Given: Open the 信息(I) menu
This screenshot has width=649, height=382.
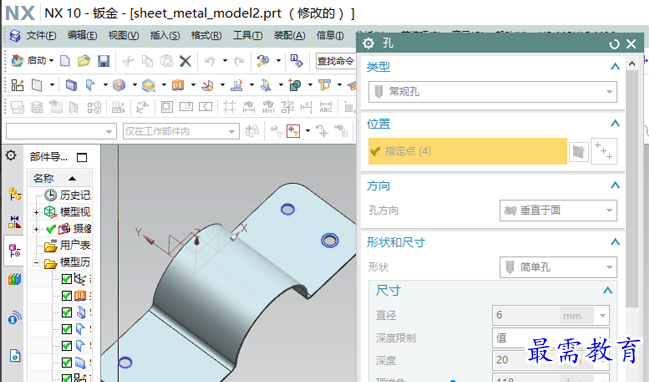Looking at the screenshot, I should [x=330, y=36].
